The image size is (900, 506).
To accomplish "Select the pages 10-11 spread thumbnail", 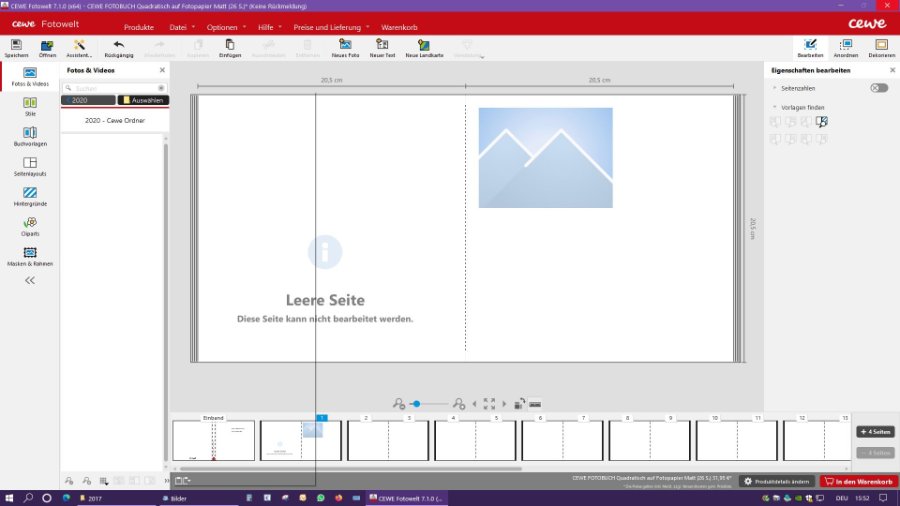I will 737,440.
